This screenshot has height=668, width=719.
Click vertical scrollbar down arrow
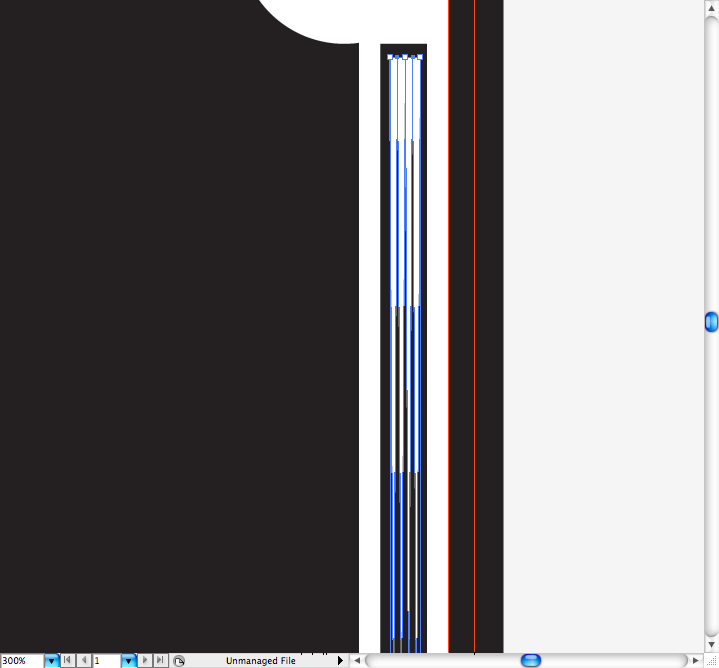[x=711, y=645]
